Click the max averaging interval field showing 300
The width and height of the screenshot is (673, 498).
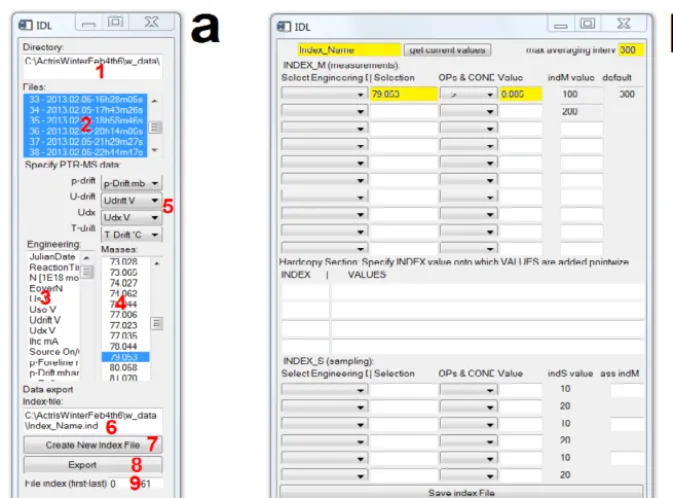click(x=631, y=50)
